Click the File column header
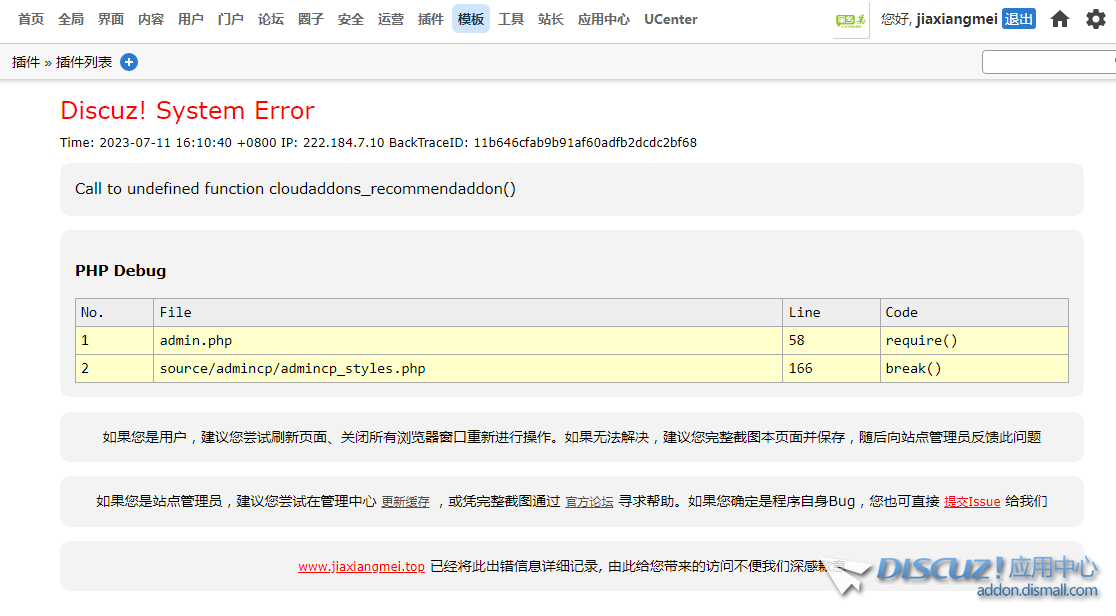The width and height of the screenshot is (1116, 616). click(468, 313)
